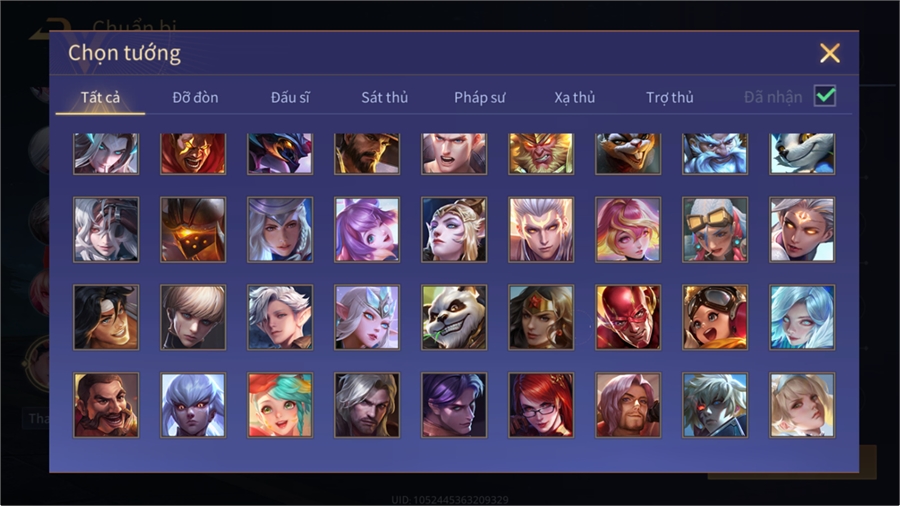
Task: Choose the teal-haired hero with orange hat
Action: pos(280,405)
